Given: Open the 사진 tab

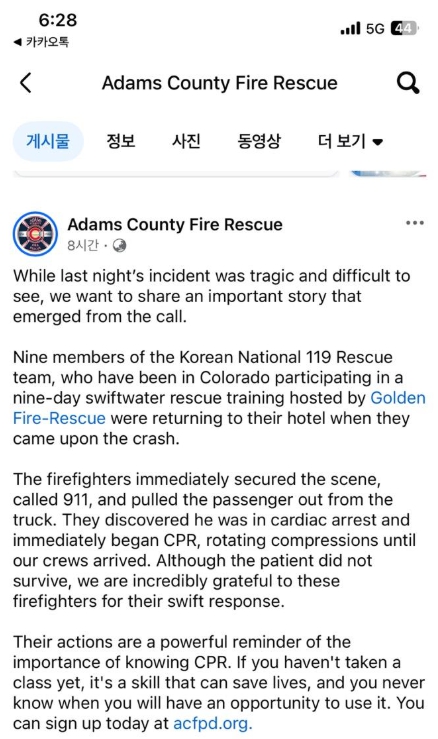Looking at the screenshot, I should 186,141.
